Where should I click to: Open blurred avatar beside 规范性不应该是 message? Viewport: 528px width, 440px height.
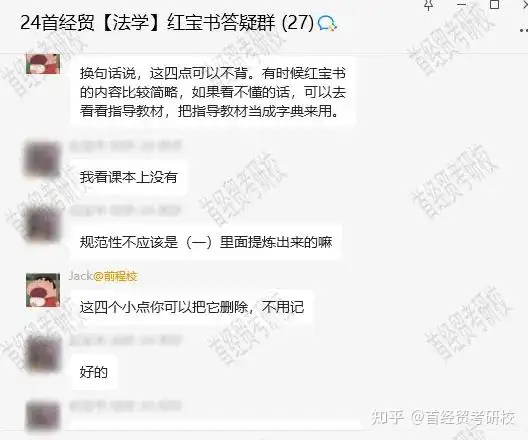(x=42, y=225)
